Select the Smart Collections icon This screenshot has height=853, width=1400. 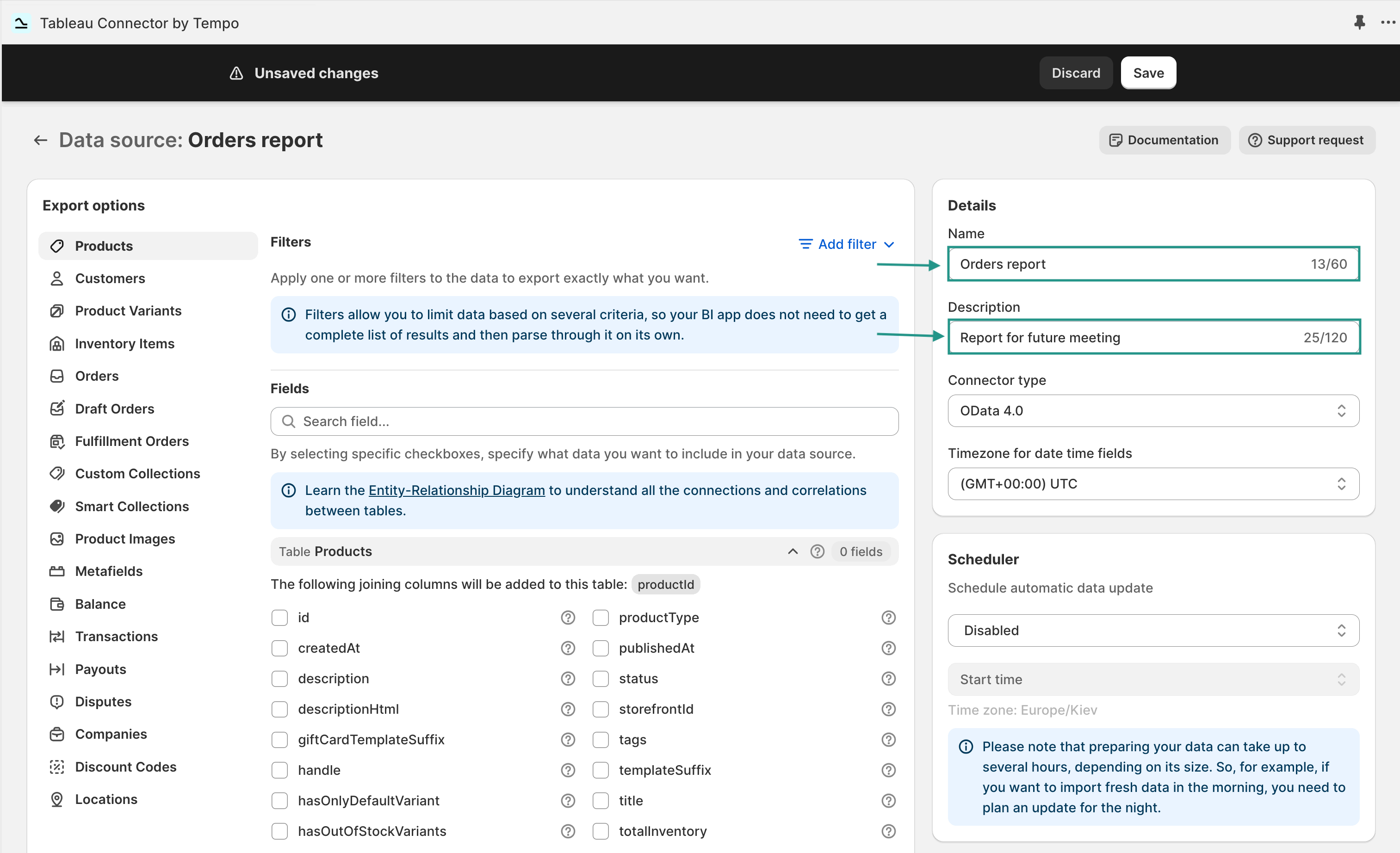(x=57, y=506)
